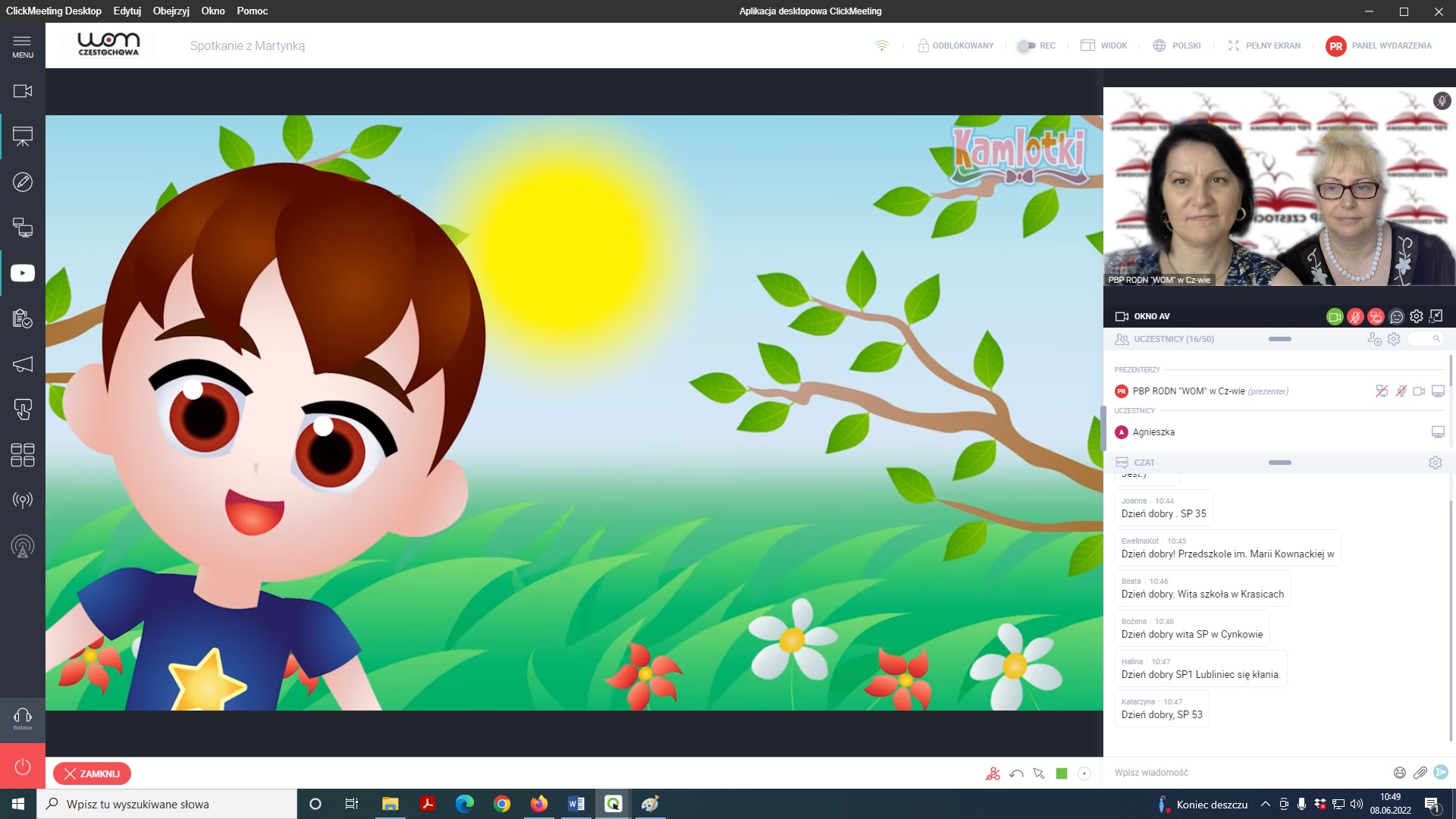
Task: Open the whiteboard pencil tool
Action: click(x=23, y=182)
